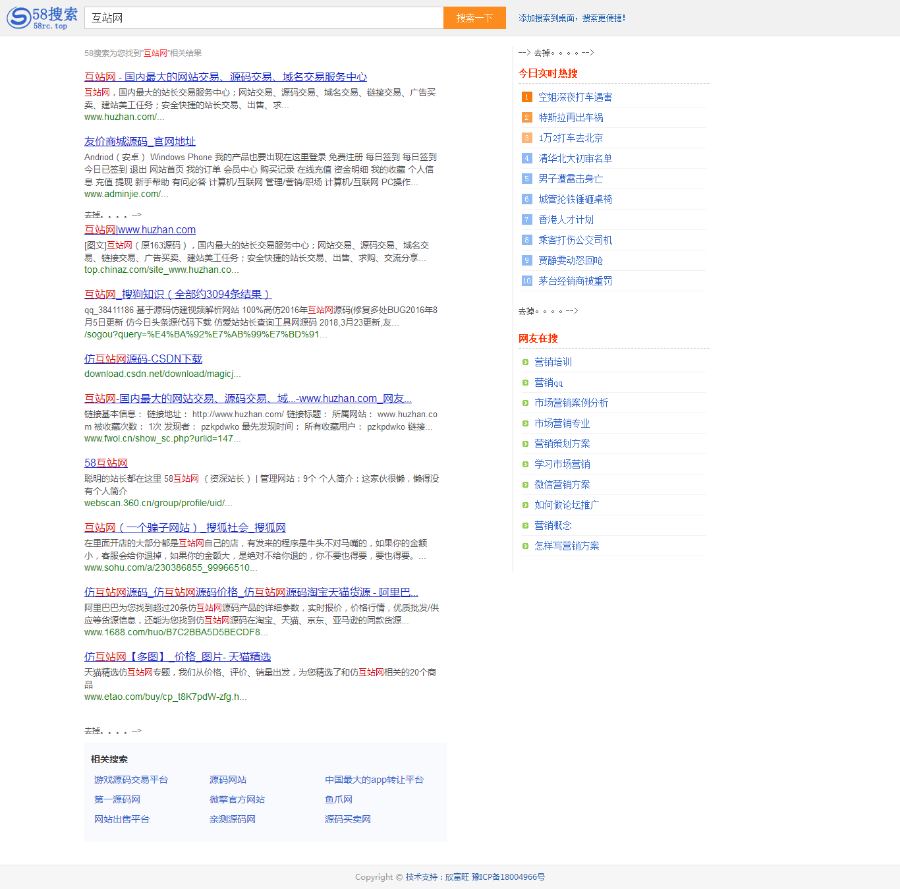The height and width of the screenshot is (889, 900).
Task: Click rank 7 badge beside 香港人才计划
Action: (526, 220)
